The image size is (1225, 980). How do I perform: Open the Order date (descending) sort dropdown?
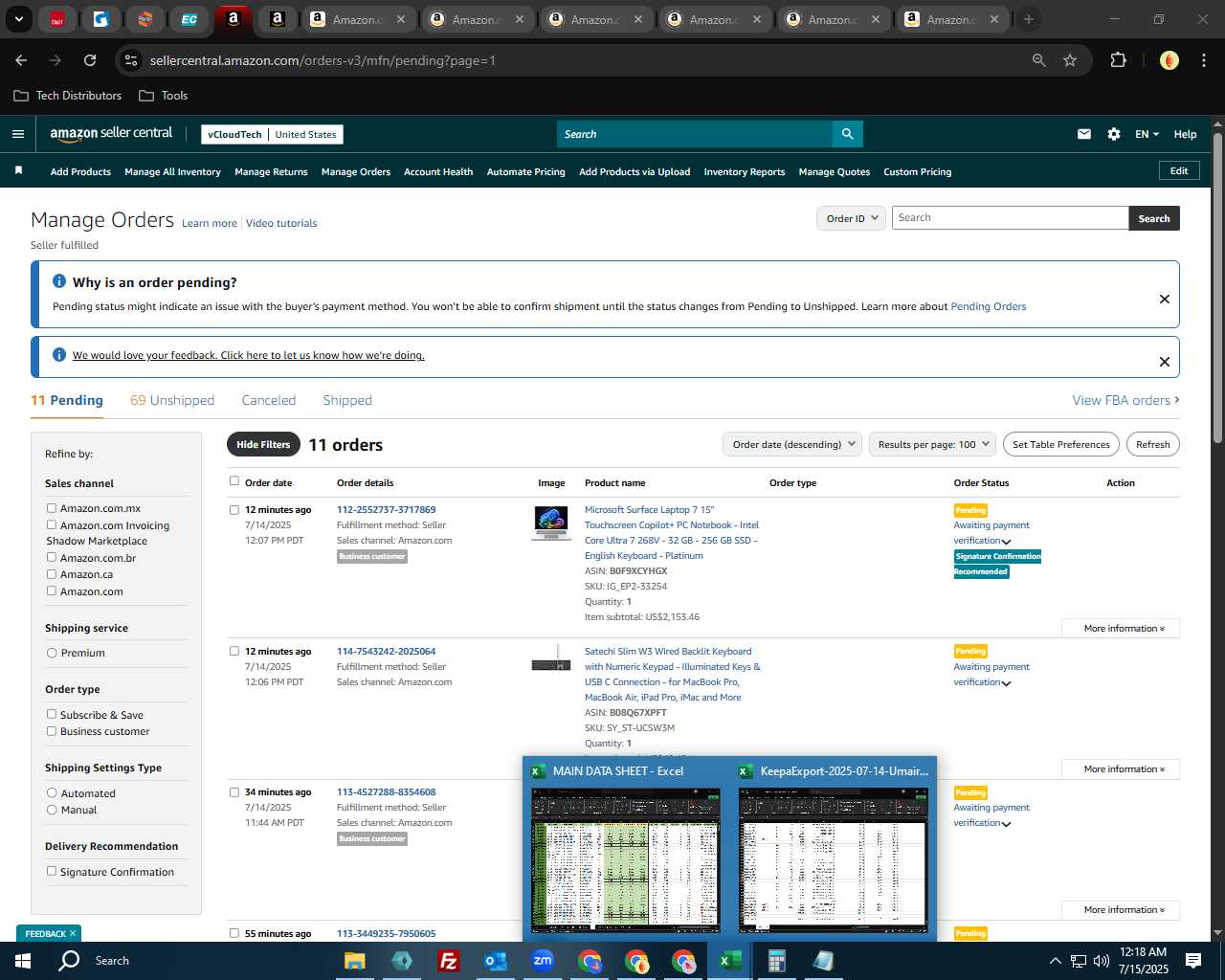click(x=792, y=444)
